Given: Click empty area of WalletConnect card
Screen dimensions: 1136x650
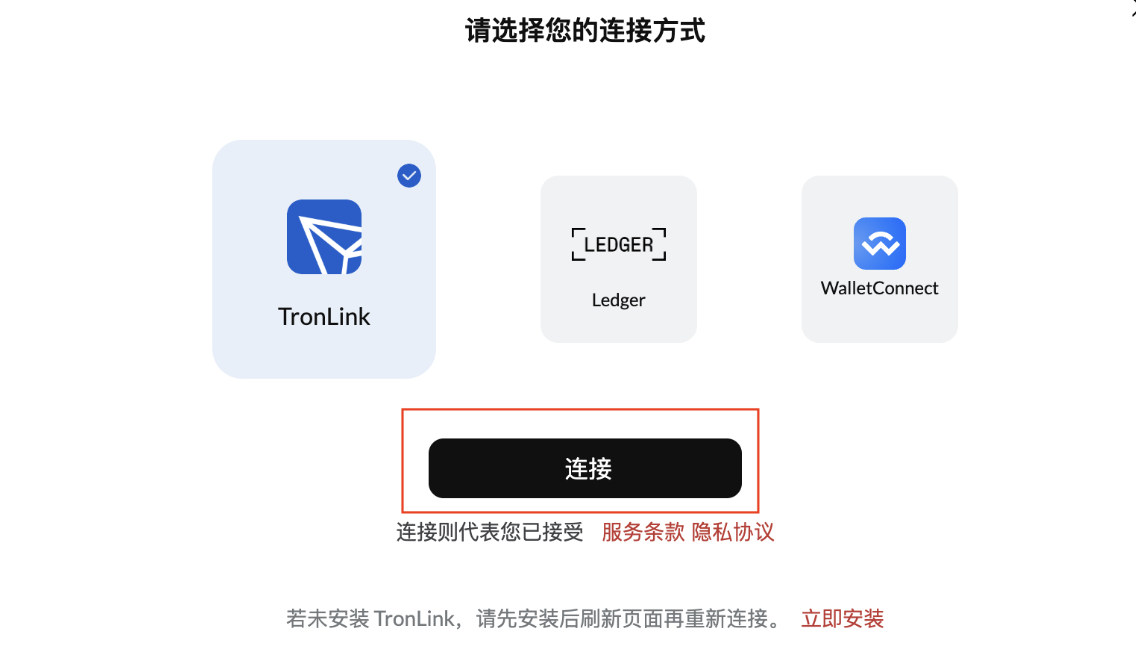Looking at the screenshot, I should coord(880,322).
